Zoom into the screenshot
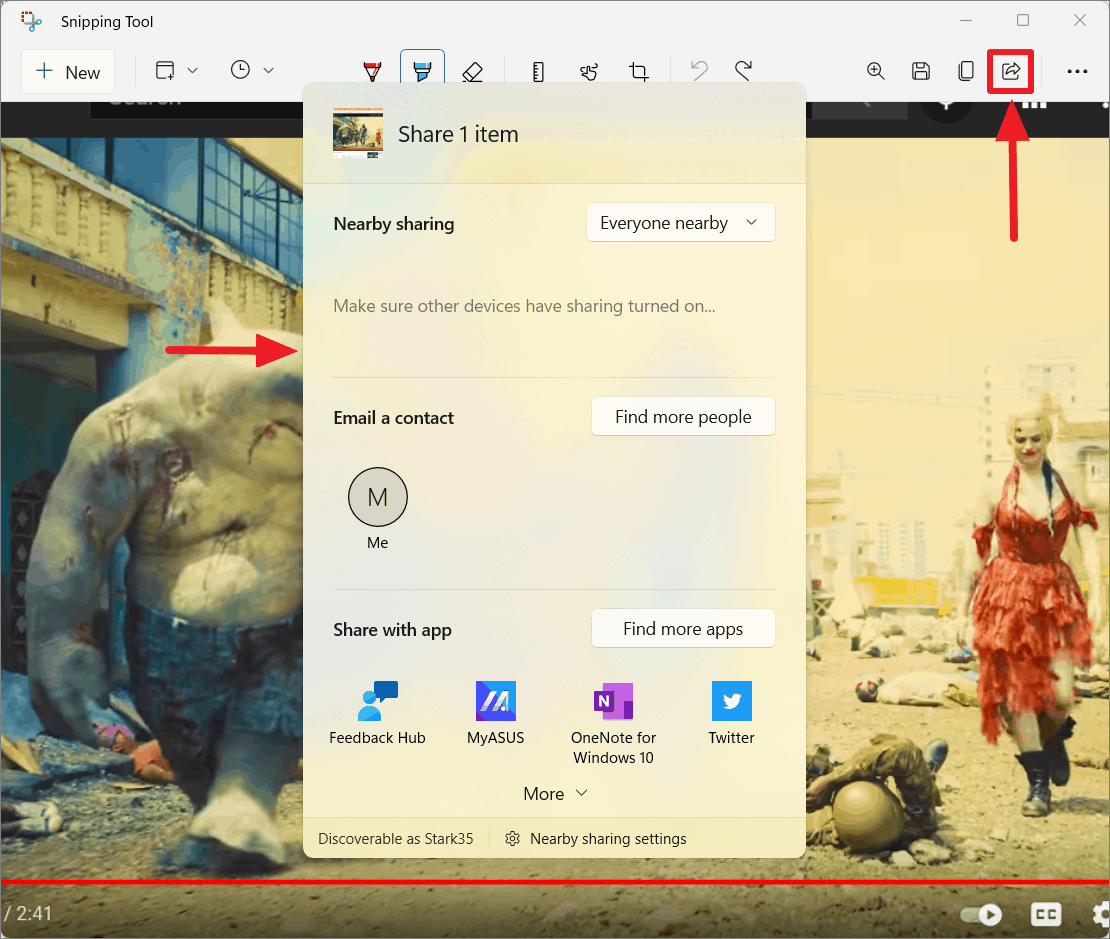 (875, 70)
